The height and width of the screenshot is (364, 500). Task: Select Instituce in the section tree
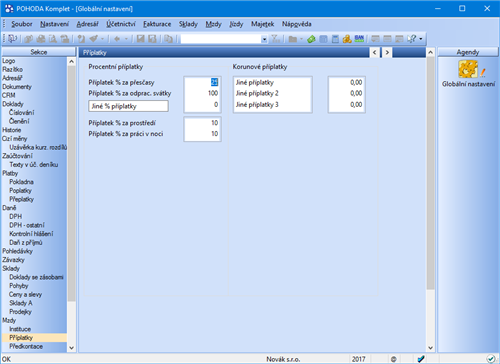[20, 329]
